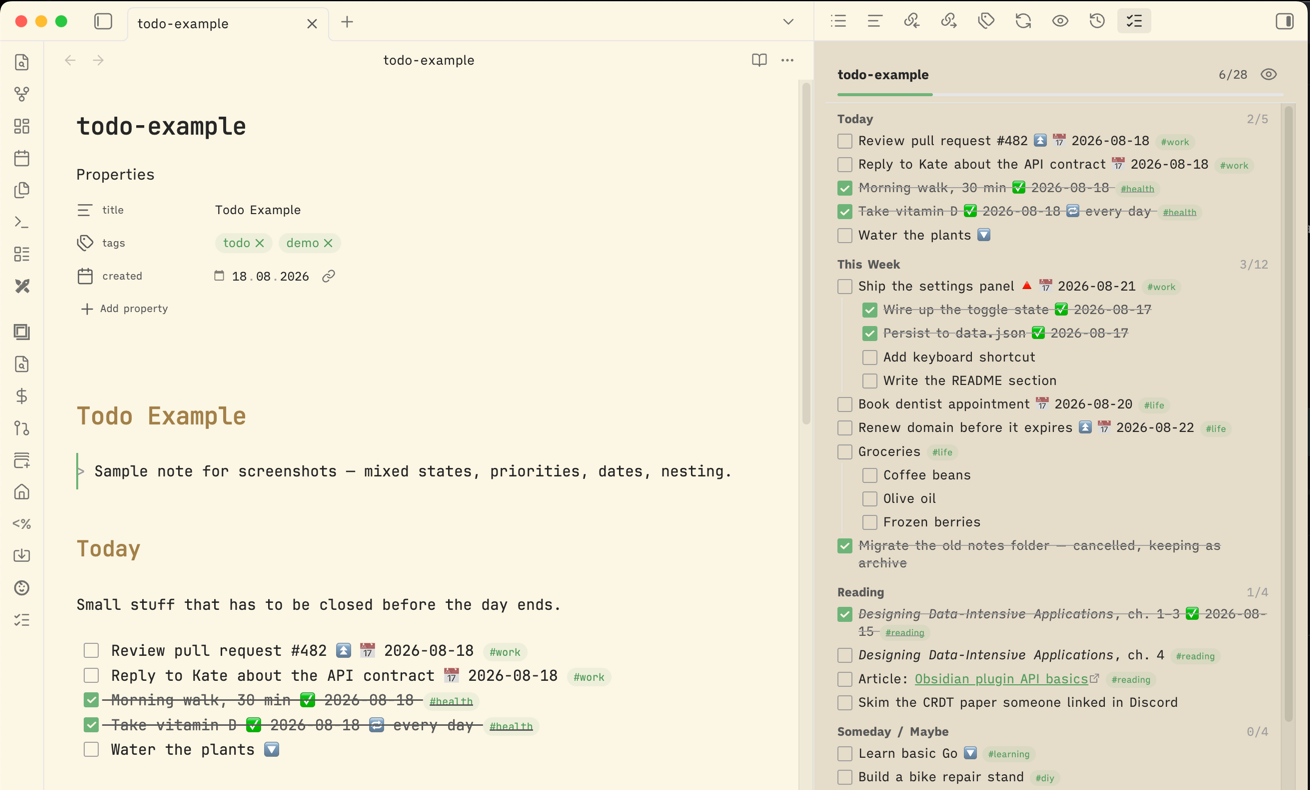The width and height of the screenshot is (1310, 790).
Task: Click the canvas grid icon in the ribbon
Action: click(x=22, y=126)
